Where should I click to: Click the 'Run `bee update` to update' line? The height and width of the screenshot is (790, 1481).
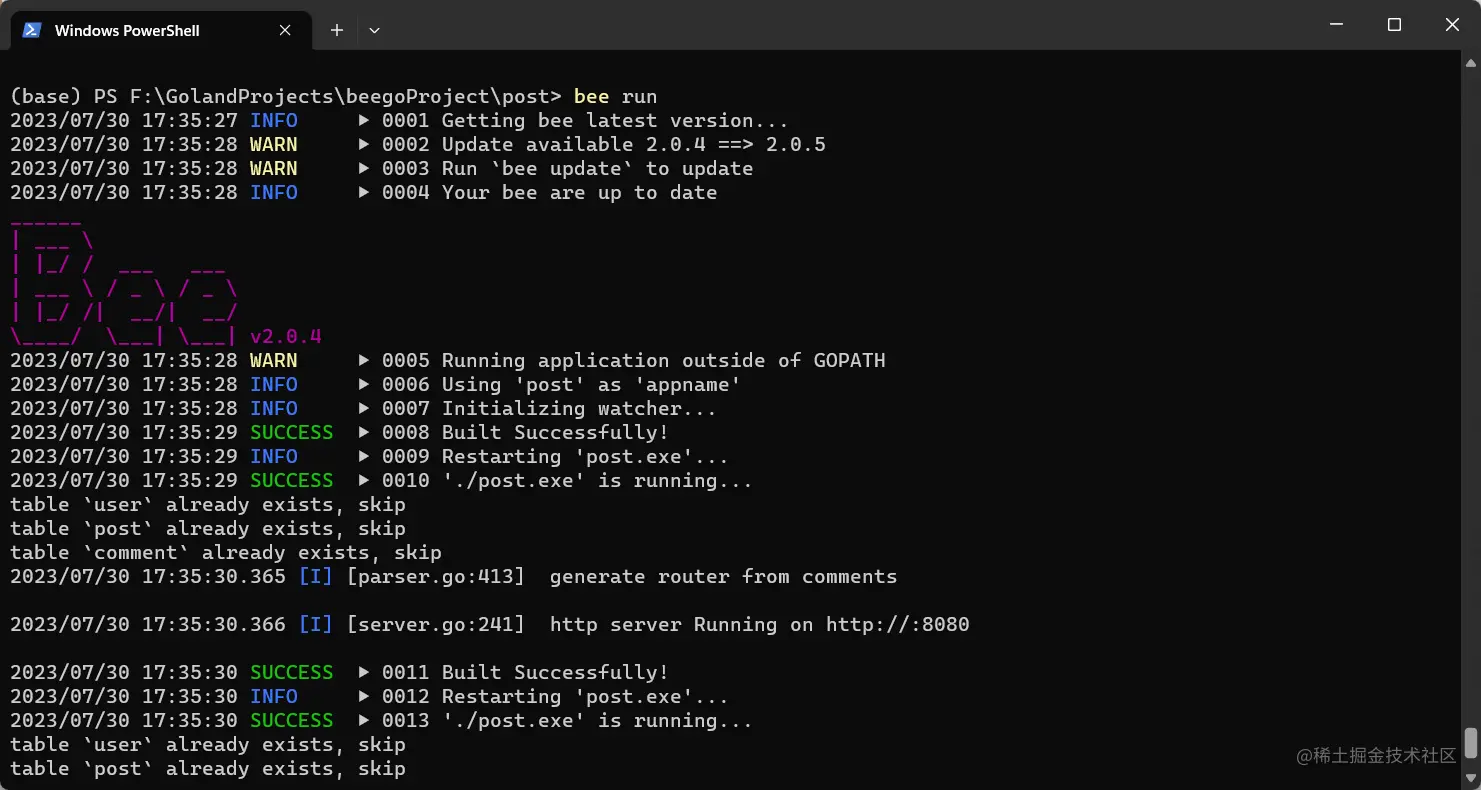tap(597, 169)
